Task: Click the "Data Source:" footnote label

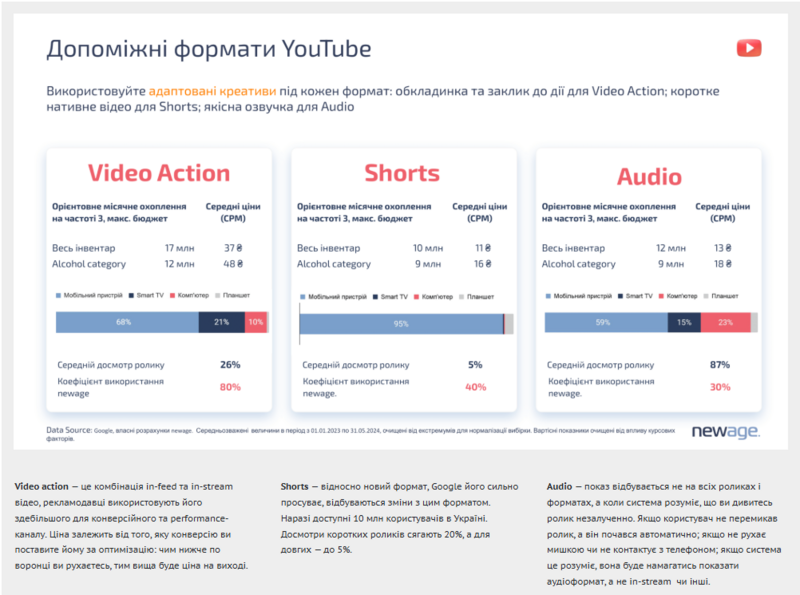Action: [x=69, y=430]
